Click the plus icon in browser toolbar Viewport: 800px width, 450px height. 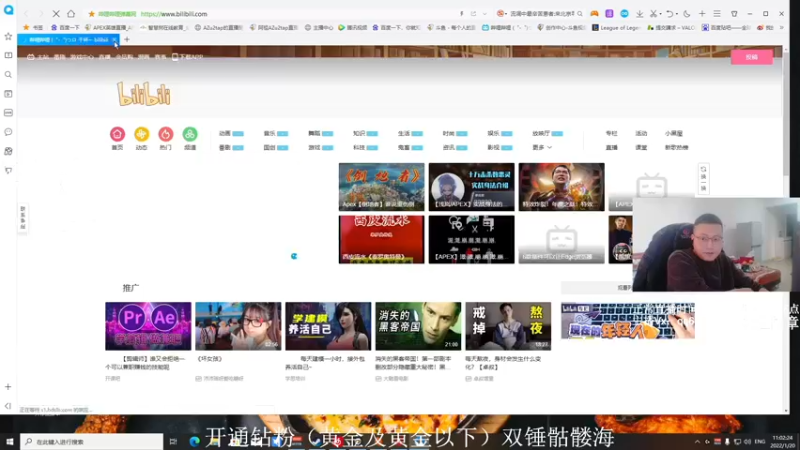(x=702, y=14)
